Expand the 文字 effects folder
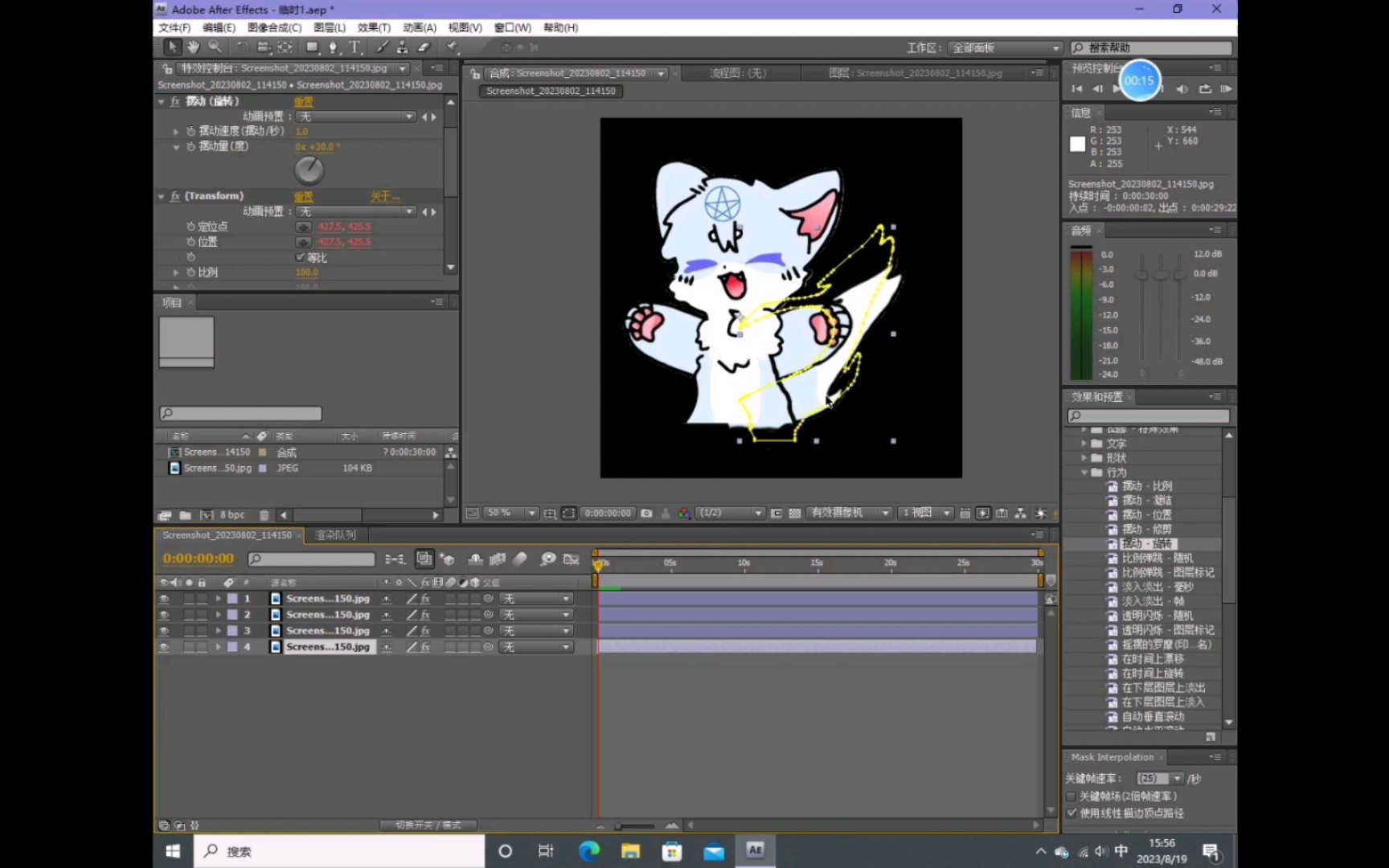This screenshot has width=1389, height=868. point(1084,444)
